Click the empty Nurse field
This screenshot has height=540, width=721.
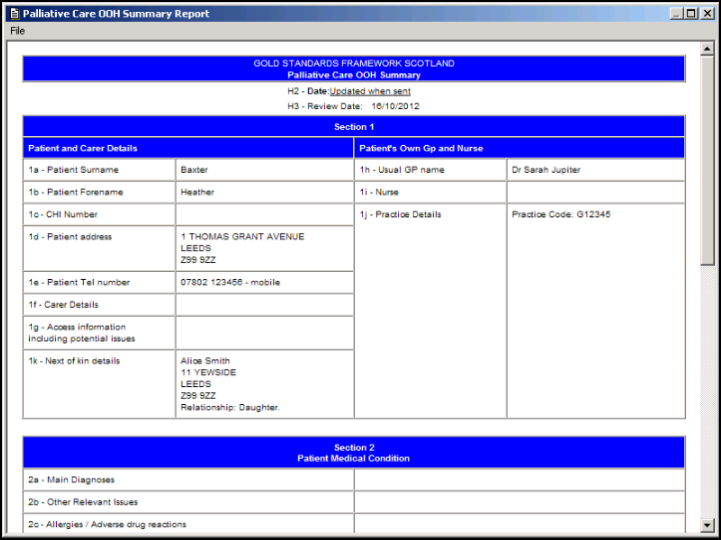595,192
